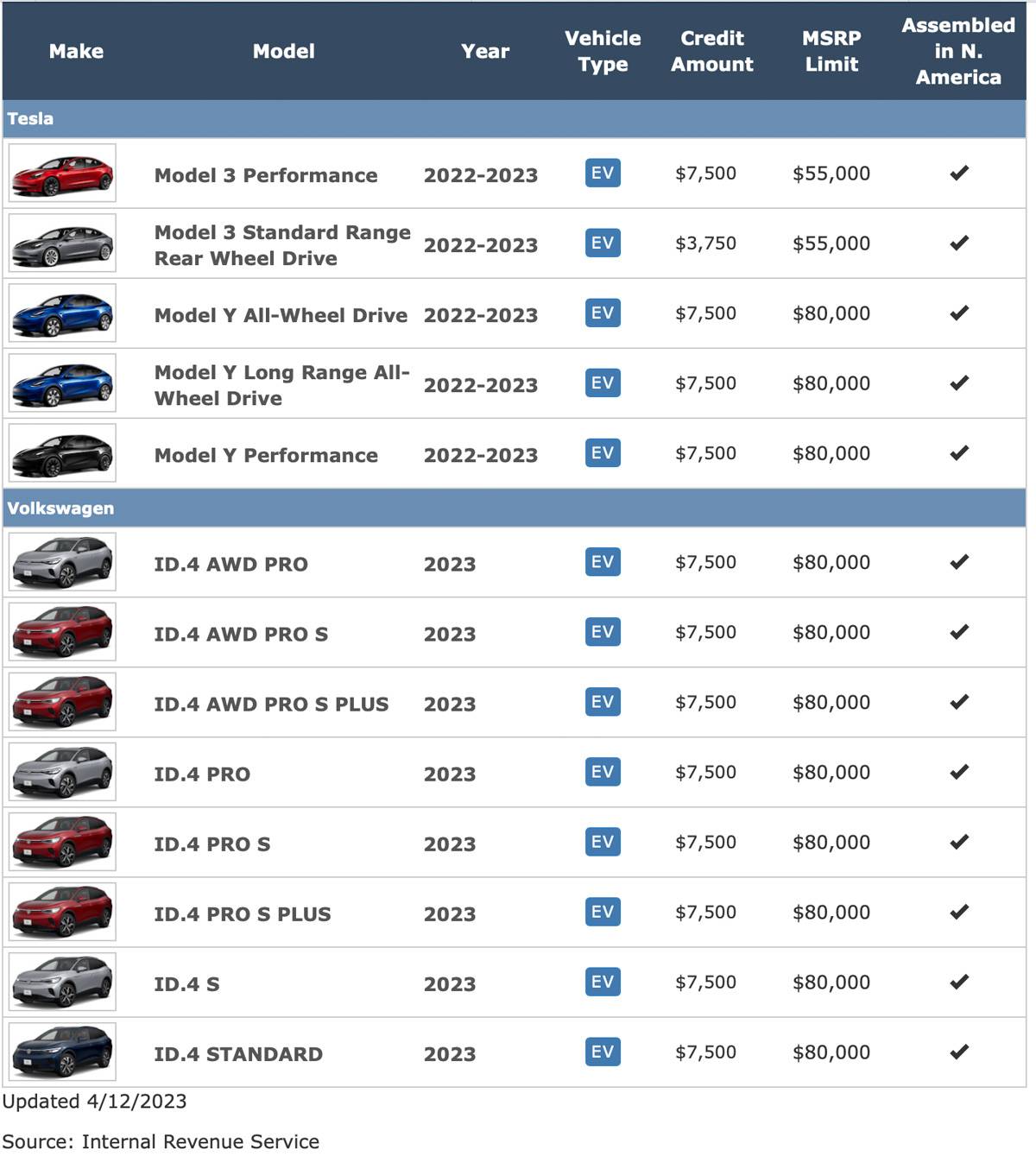This screenshot has width=1036, height=1169.
Task: Click the black Model Y Performance thumbnail
Action: (x=62, y=453)
